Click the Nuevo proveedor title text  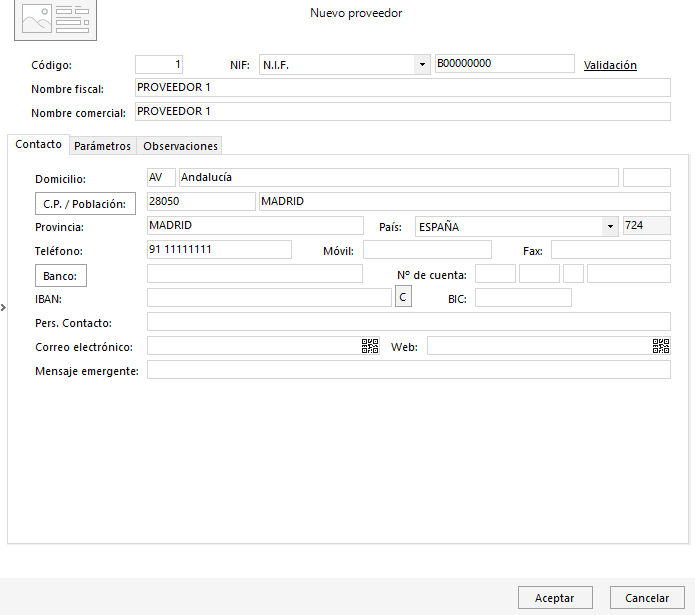[356, 13]
